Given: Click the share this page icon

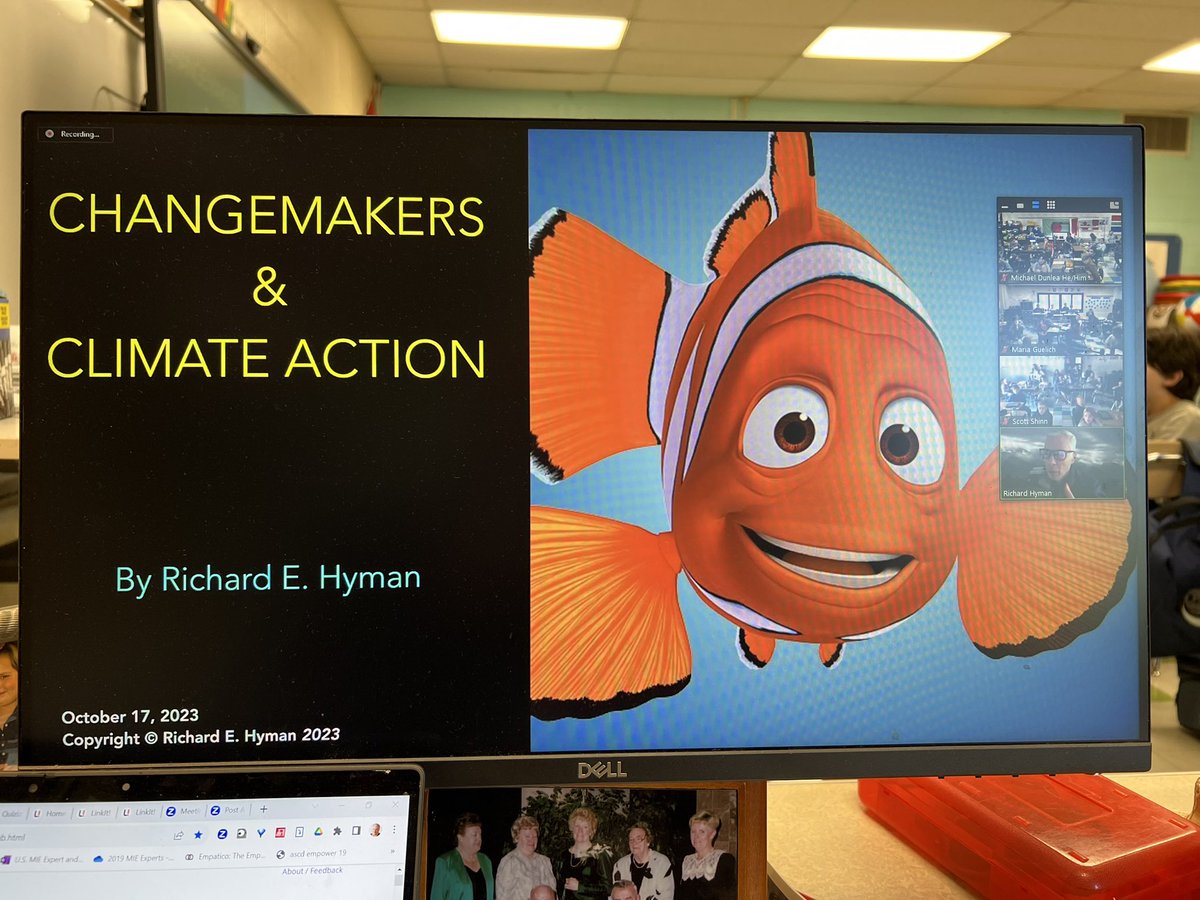Looking at the screenshot, I should 178,835.
